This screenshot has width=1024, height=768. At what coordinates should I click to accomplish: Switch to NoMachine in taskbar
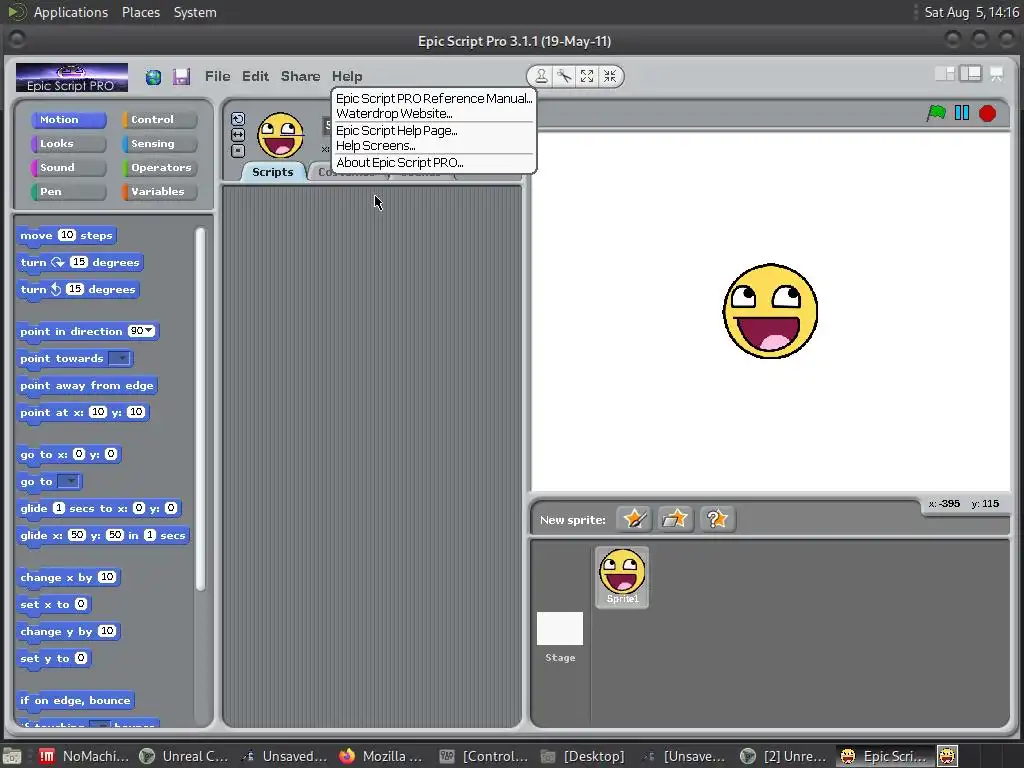point(84,756)
